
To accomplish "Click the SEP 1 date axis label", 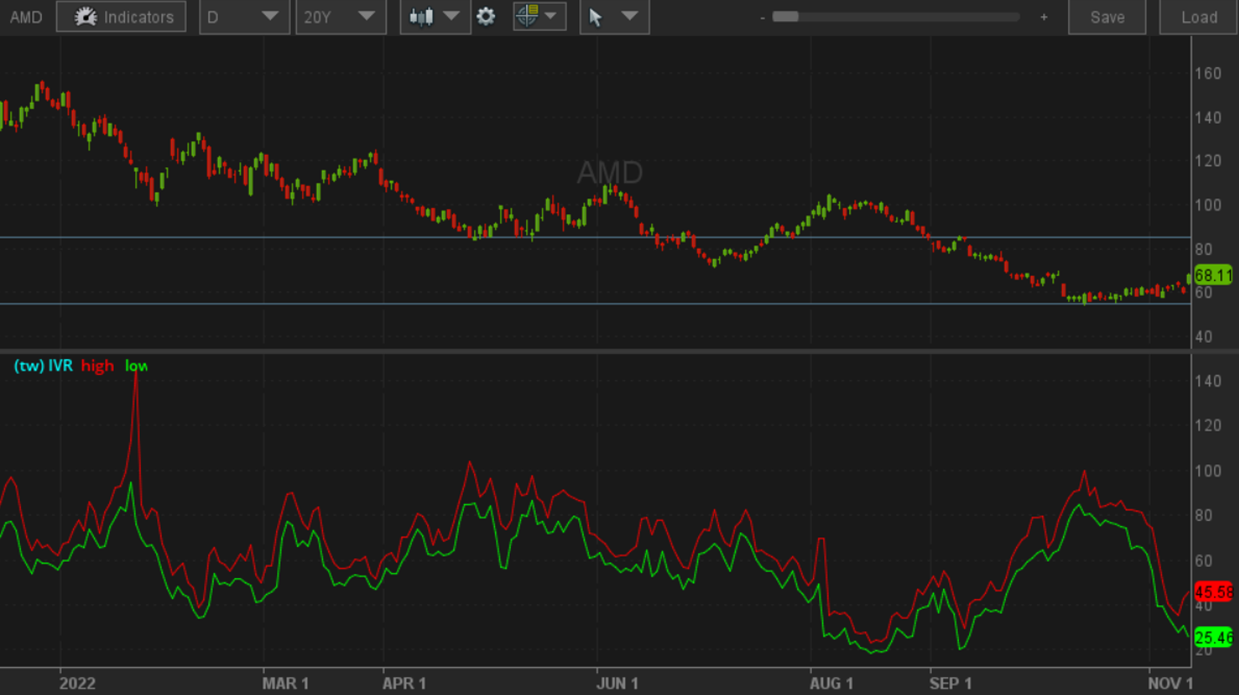I will [950, 683].
